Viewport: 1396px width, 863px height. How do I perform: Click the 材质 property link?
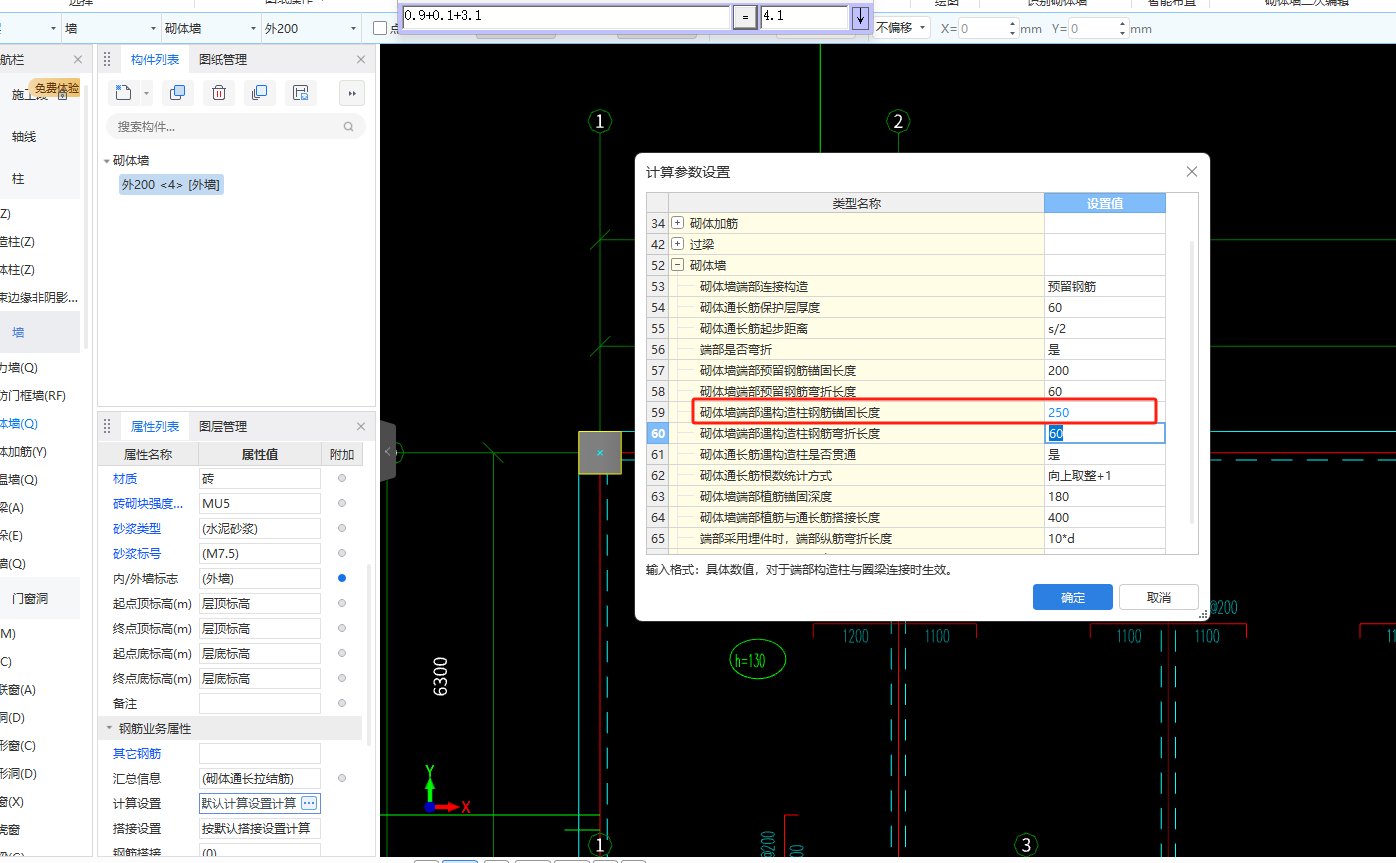pyautogui.click(x=125, y=479)
